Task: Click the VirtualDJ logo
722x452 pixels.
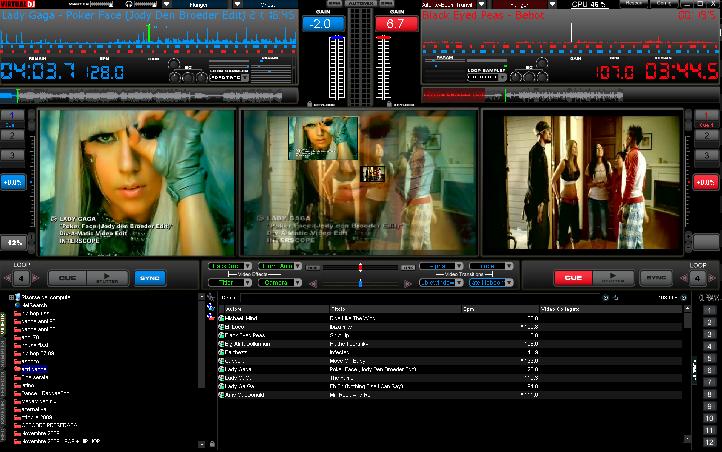Action: click(18, 4)
